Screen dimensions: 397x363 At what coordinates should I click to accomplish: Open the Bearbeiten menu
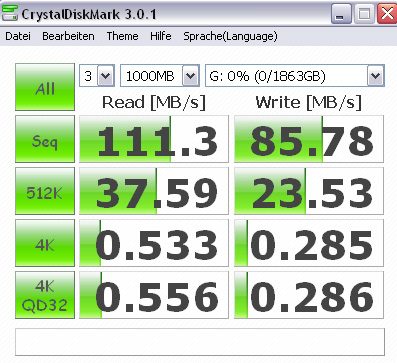(68, 36)
